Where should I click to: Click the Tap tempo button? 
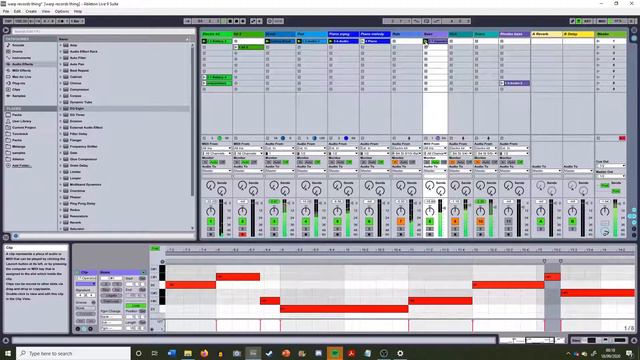8,21
